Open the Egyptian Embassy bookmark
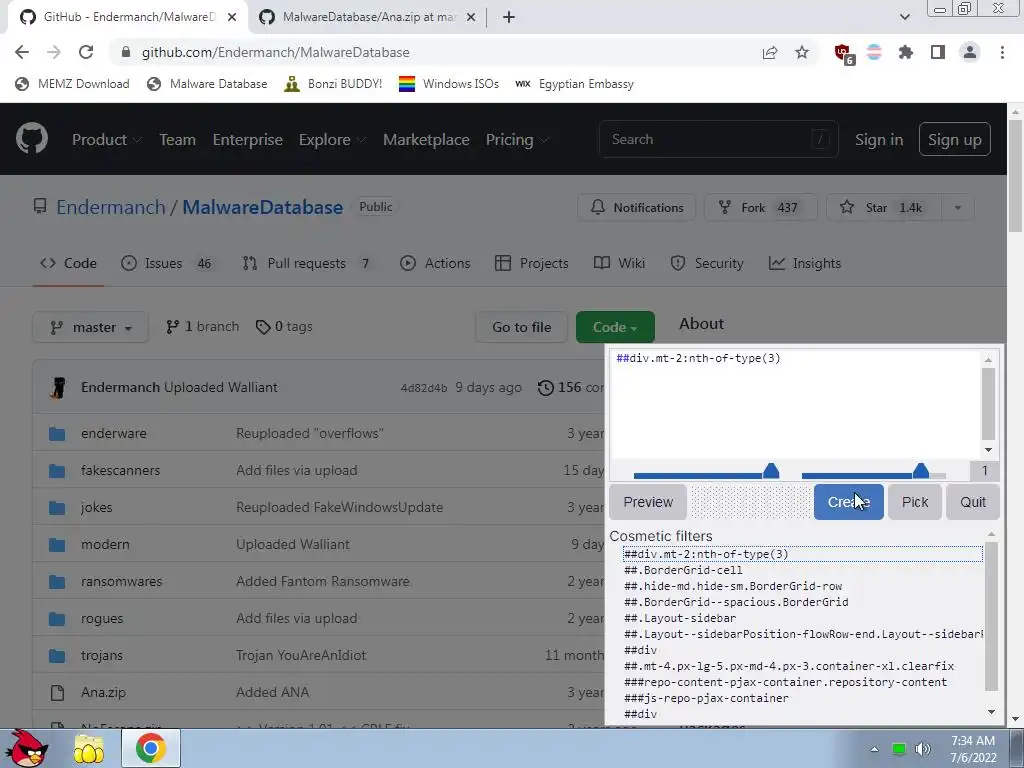 click(575, 84)
